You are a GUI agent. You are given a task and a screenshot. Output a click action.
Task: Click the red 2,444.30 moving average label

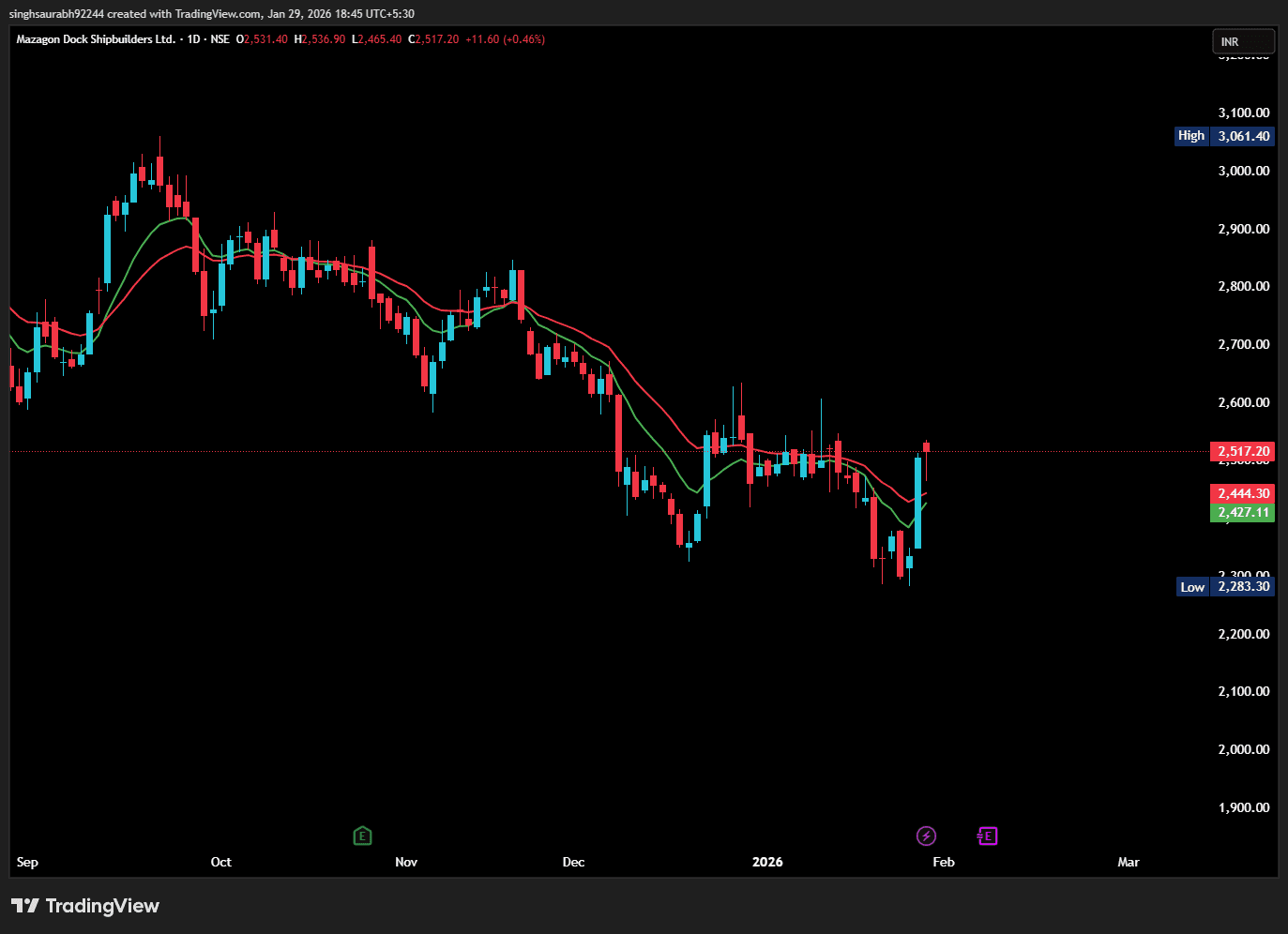[1243, 493]
